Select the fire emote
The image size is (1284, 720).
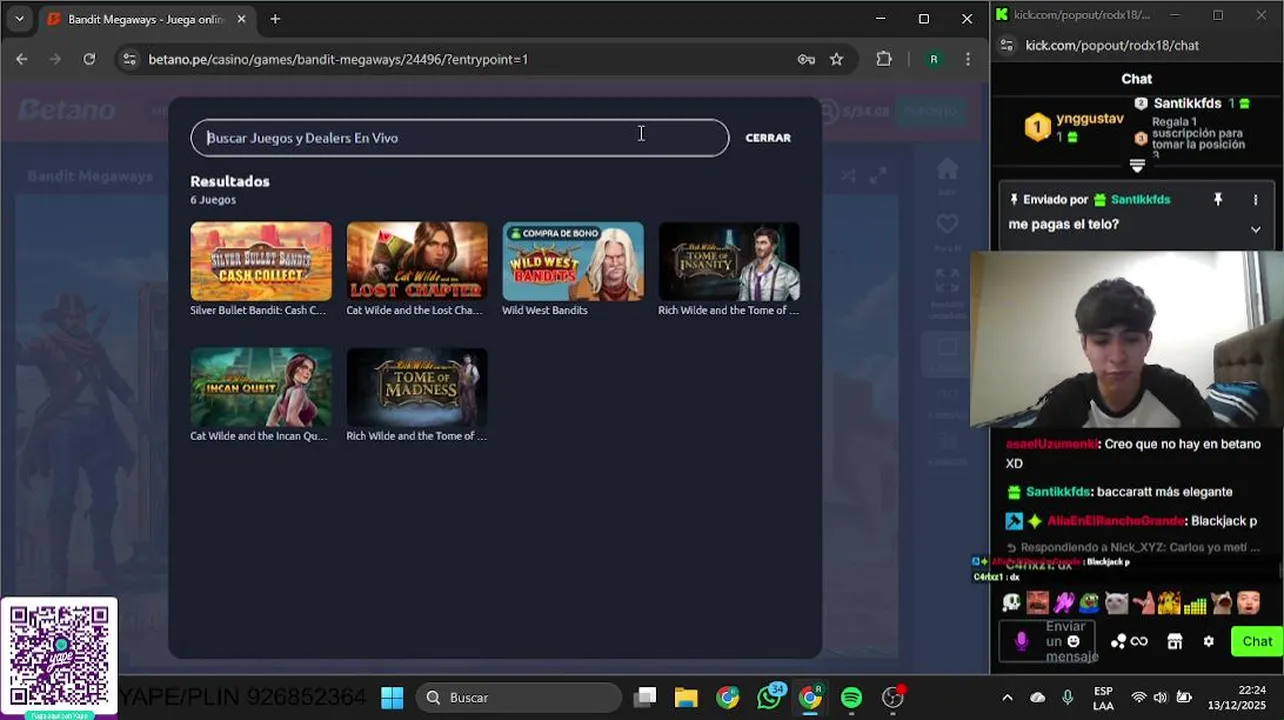pos(1168,603)
